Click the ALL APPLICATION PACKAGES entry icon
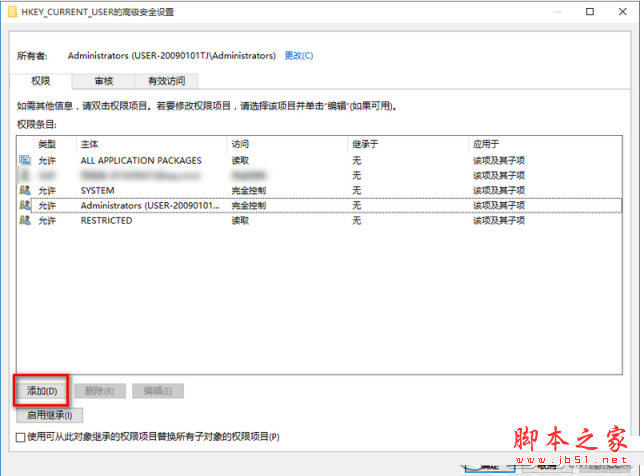 (24, 161)
